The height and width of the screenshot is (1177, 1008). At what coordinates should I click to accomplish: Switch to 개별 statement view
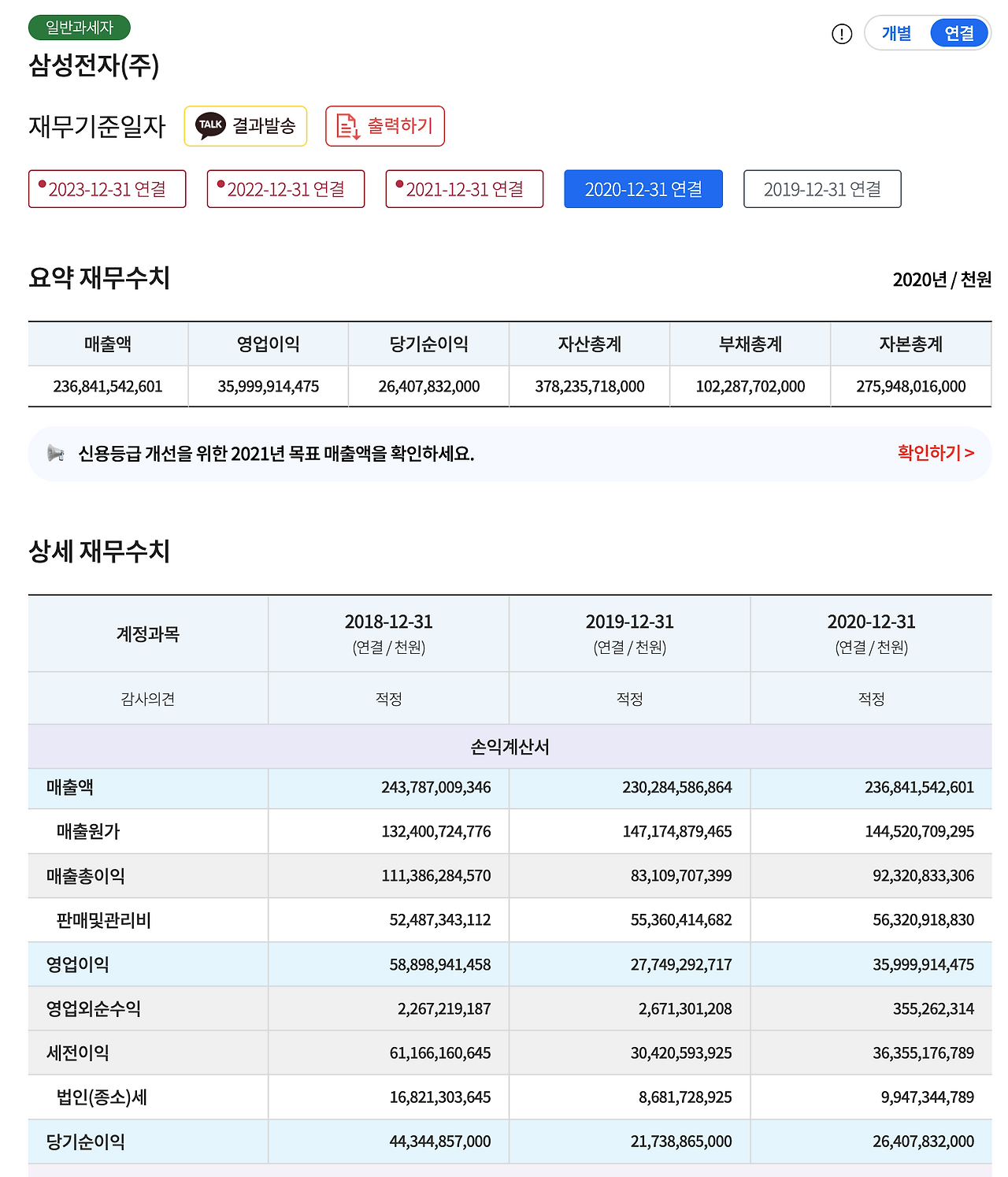point(897,33)
